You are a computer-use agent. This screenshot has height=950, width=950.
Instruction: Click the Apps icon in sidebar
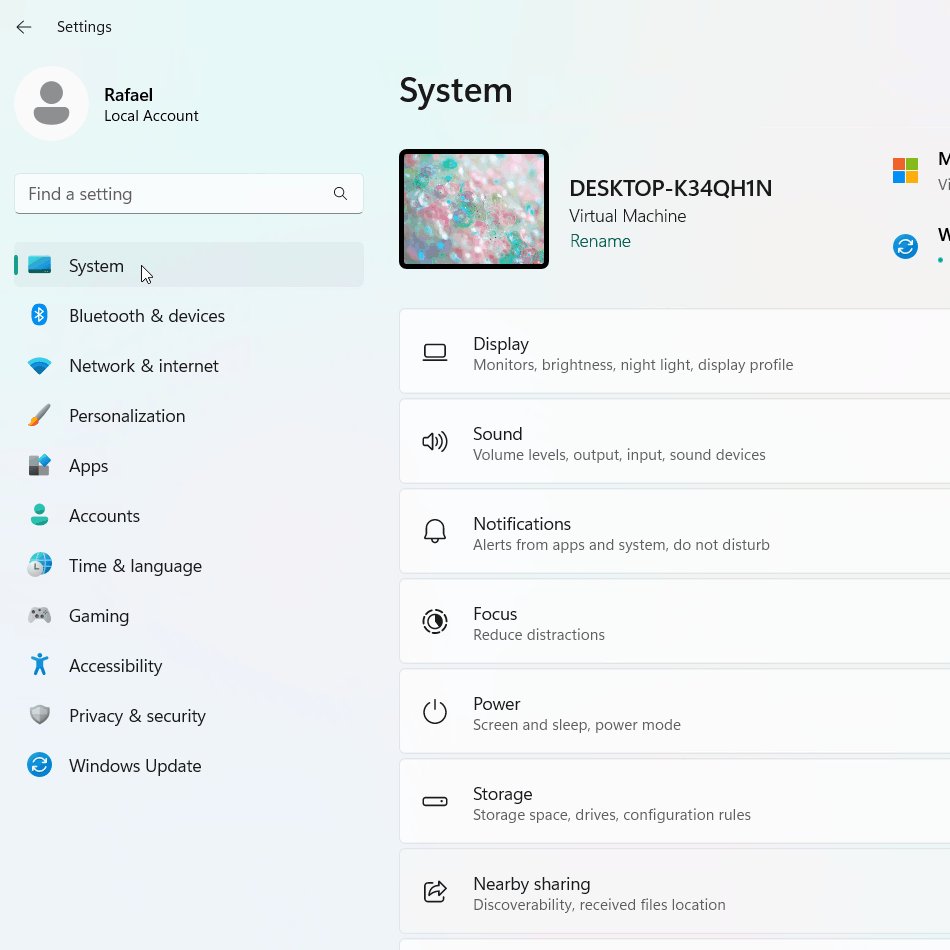click(x=39, y=465)
